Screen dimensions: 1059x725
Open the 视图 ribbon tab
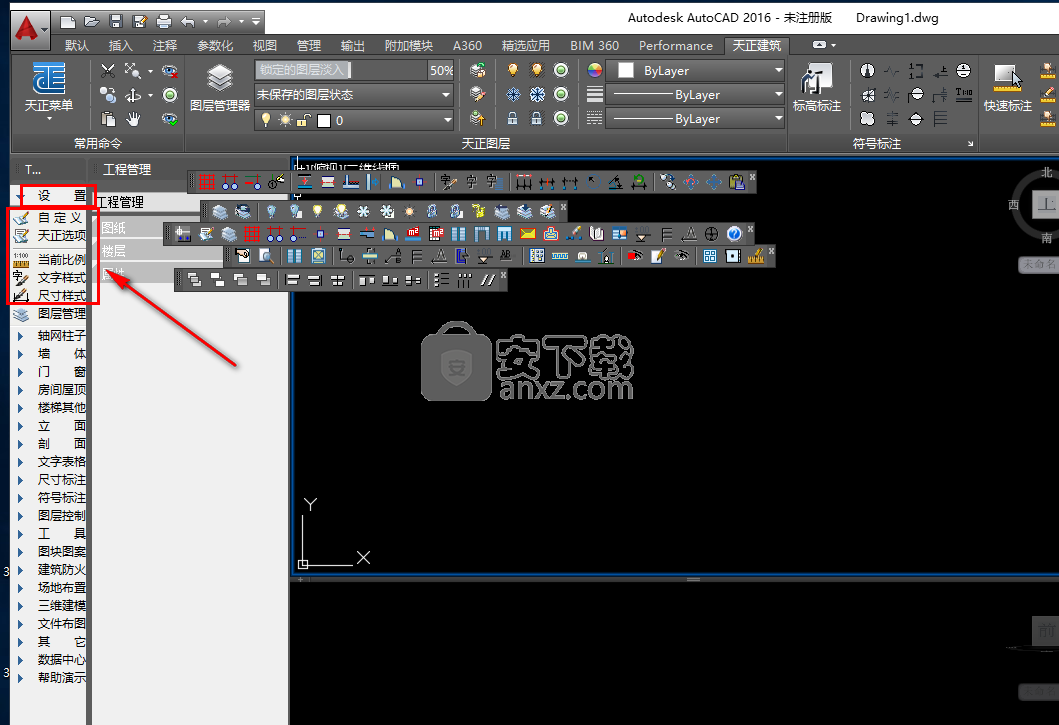coord(264,46)
